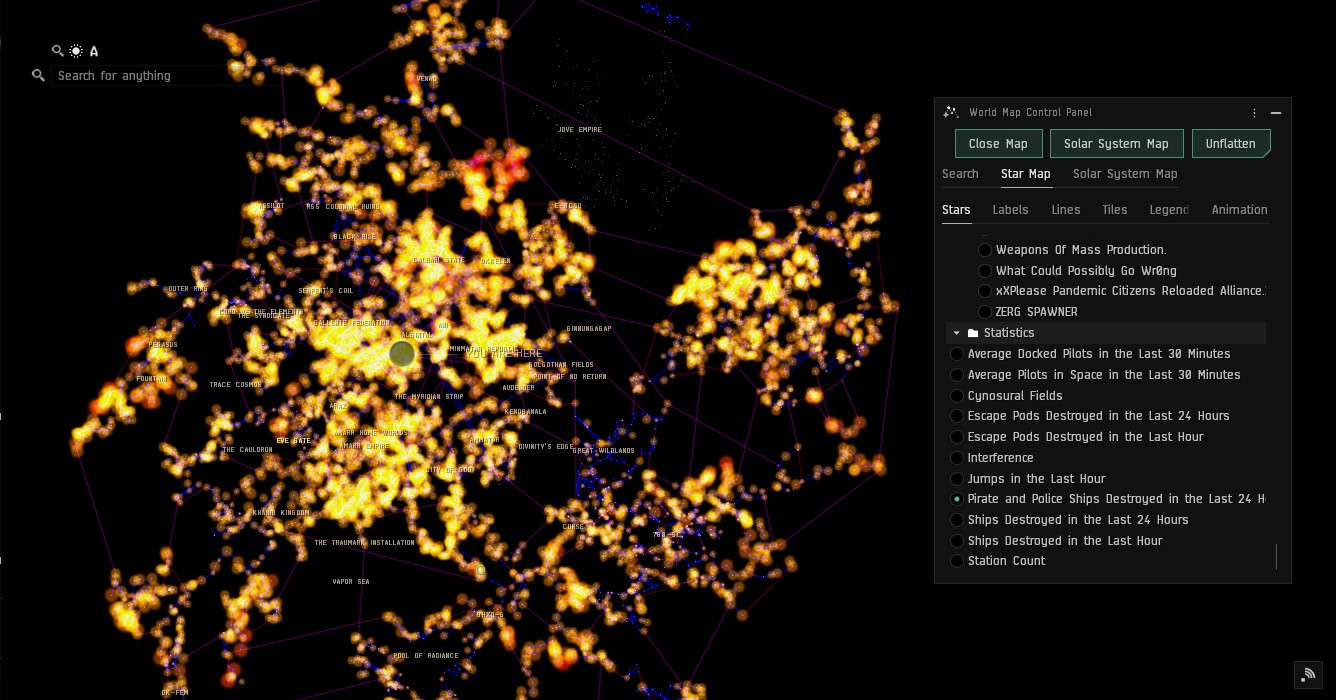Click the Fountain region label
The image size is (1336, 700).
pos(152,379)
